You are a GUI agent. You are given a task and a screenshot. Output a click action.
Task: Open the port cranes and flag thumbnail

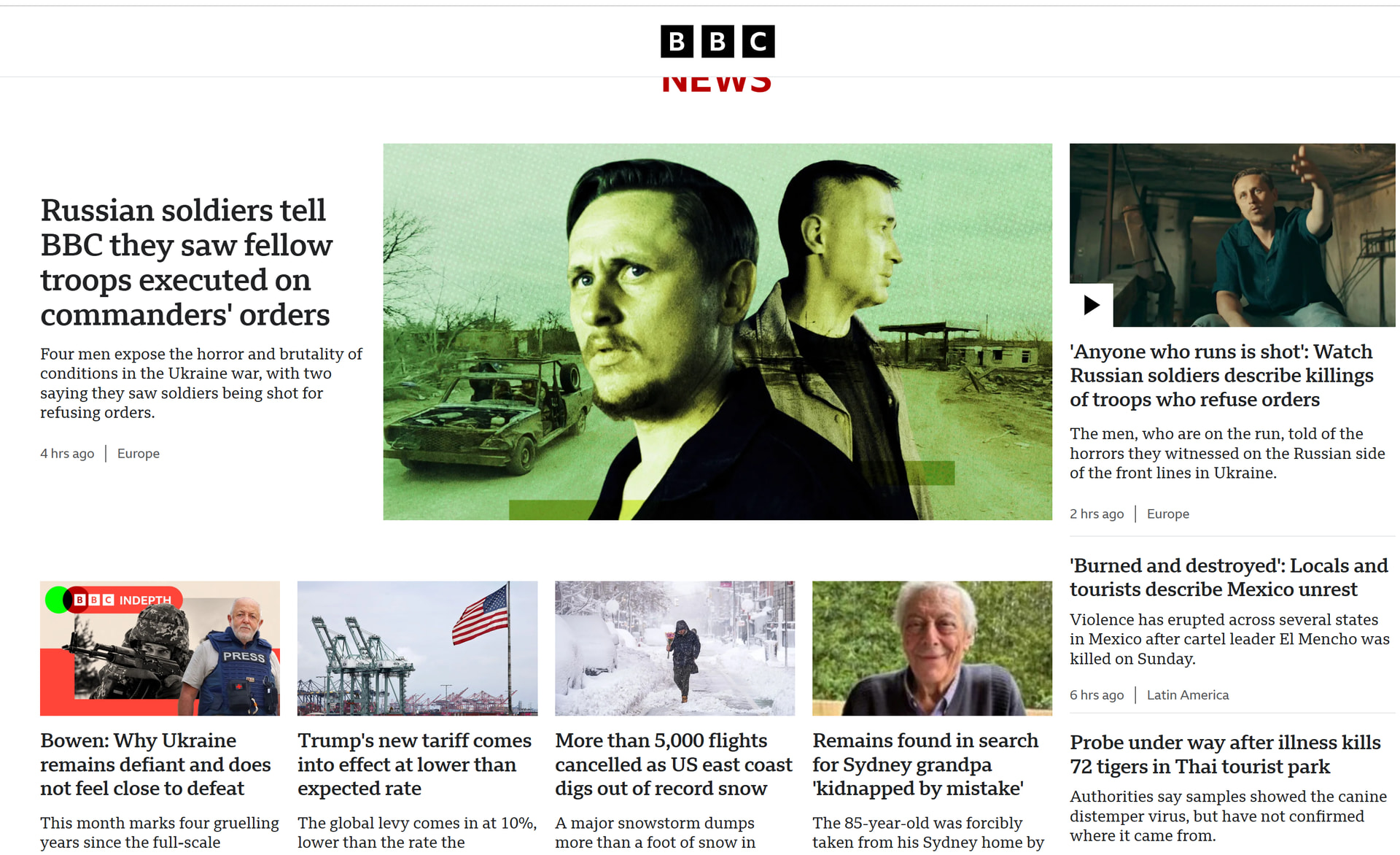418,649
